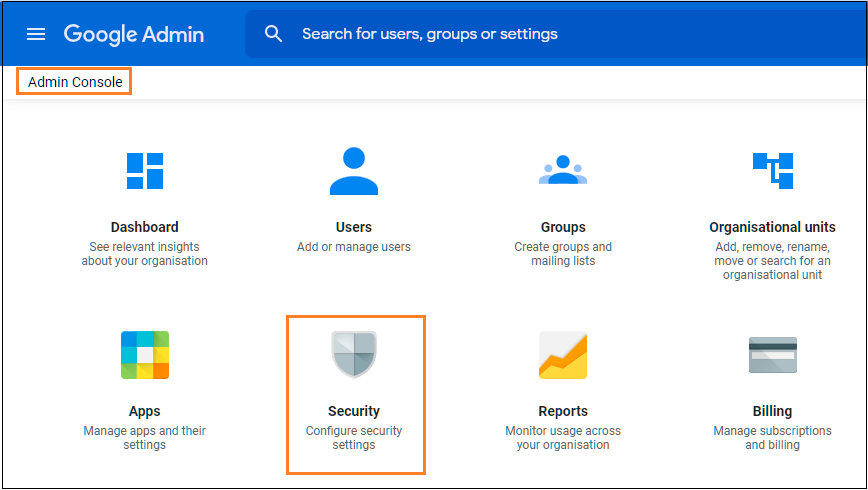This screenshot has height=490, width=868.
Task: Open the Reports heading link
Action: (x=563, y=411)
